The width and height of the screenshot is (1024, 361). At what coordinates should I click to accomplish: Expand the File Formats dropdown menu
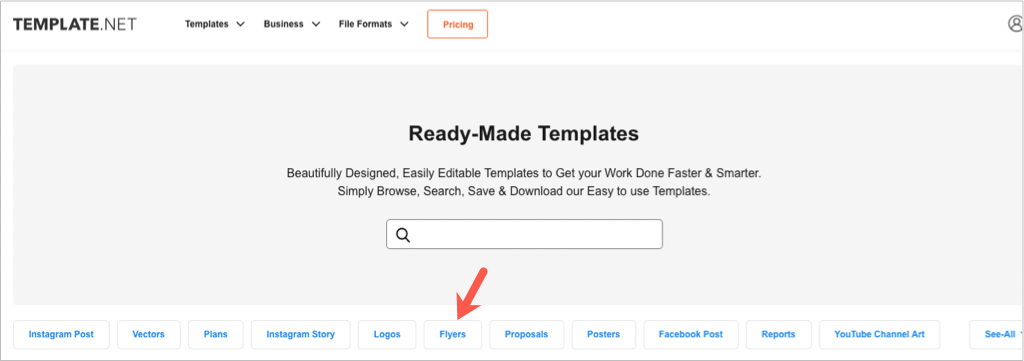[x=374, y=24]
